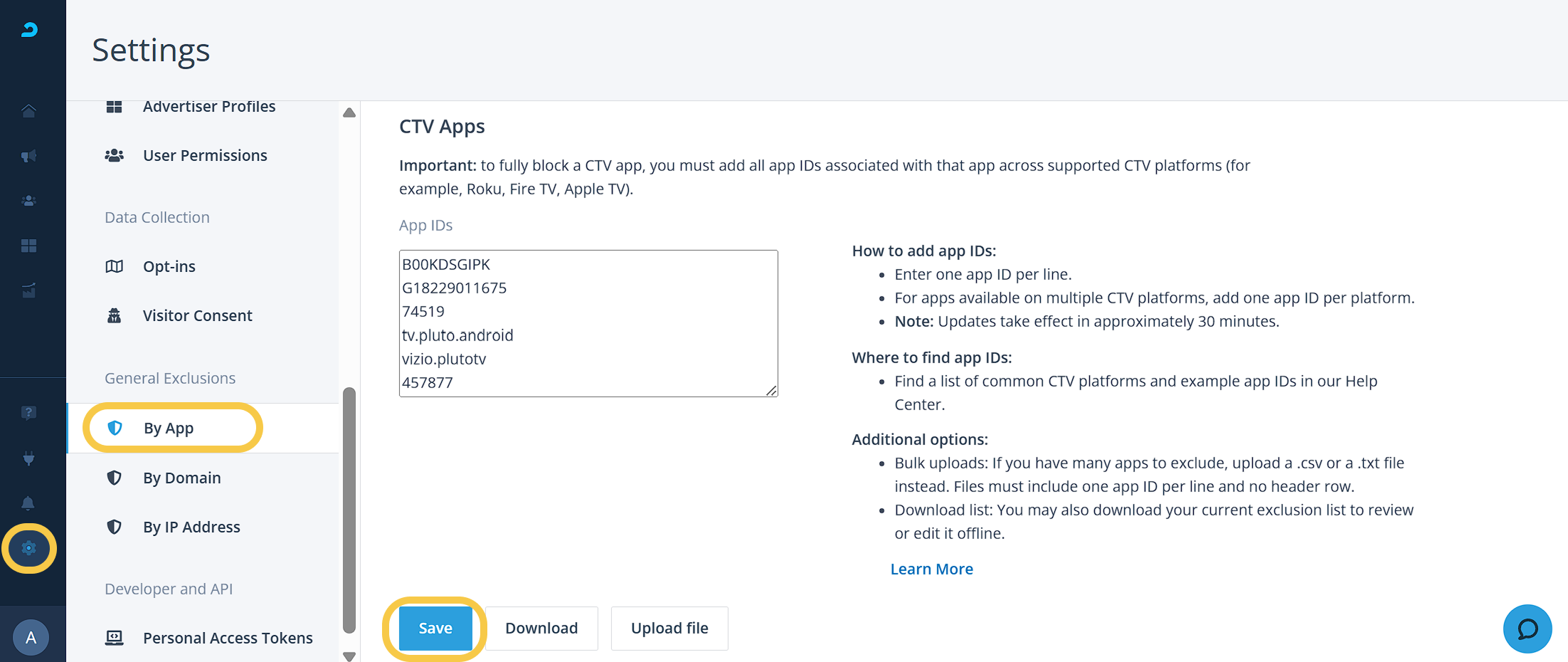The image size is (1568, 662).
Task: Open the reporting chart icon
Action: coord(29,290)
